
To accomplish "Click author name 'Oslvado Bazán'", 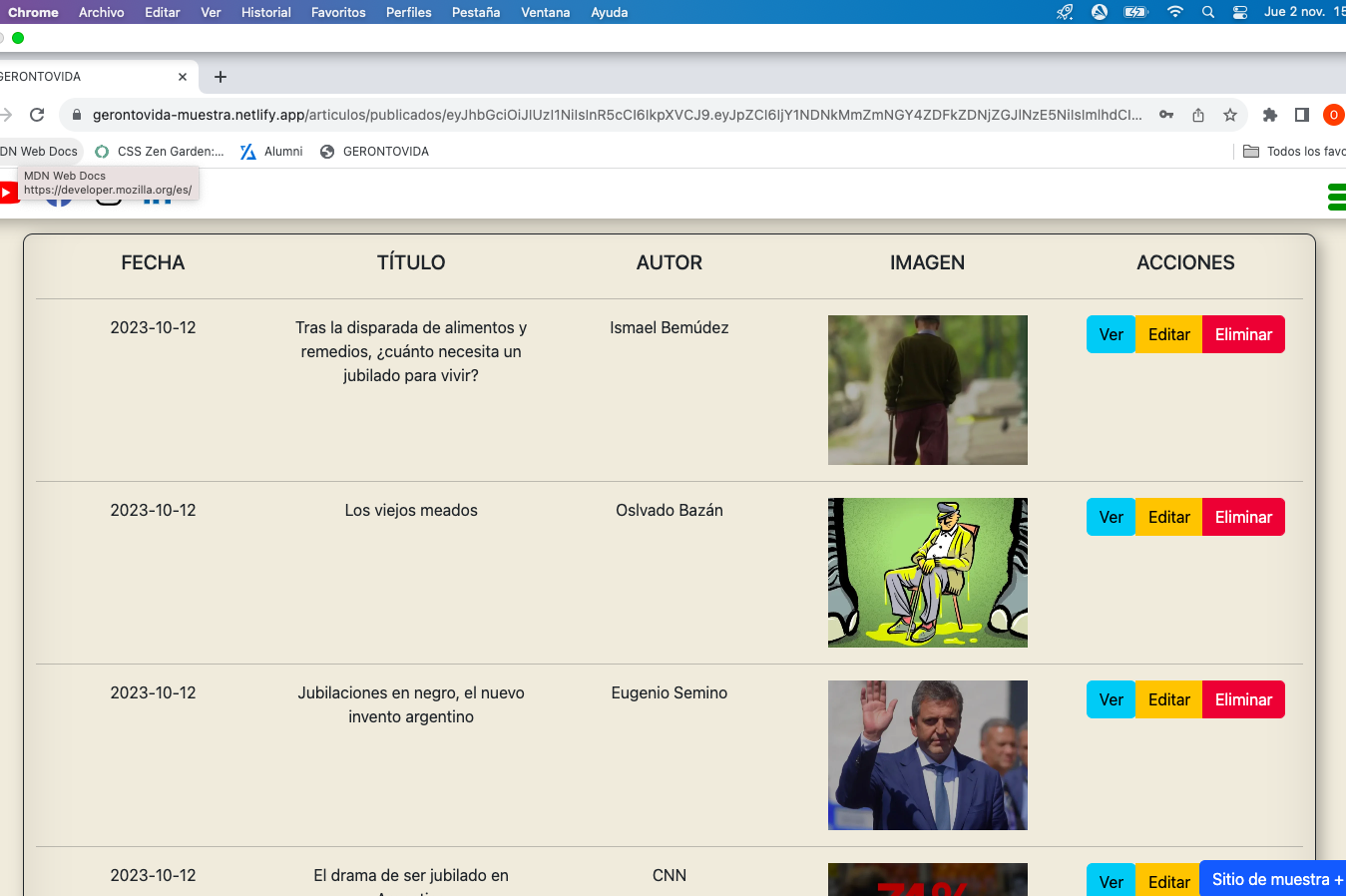I will click(x=670, y=510).
